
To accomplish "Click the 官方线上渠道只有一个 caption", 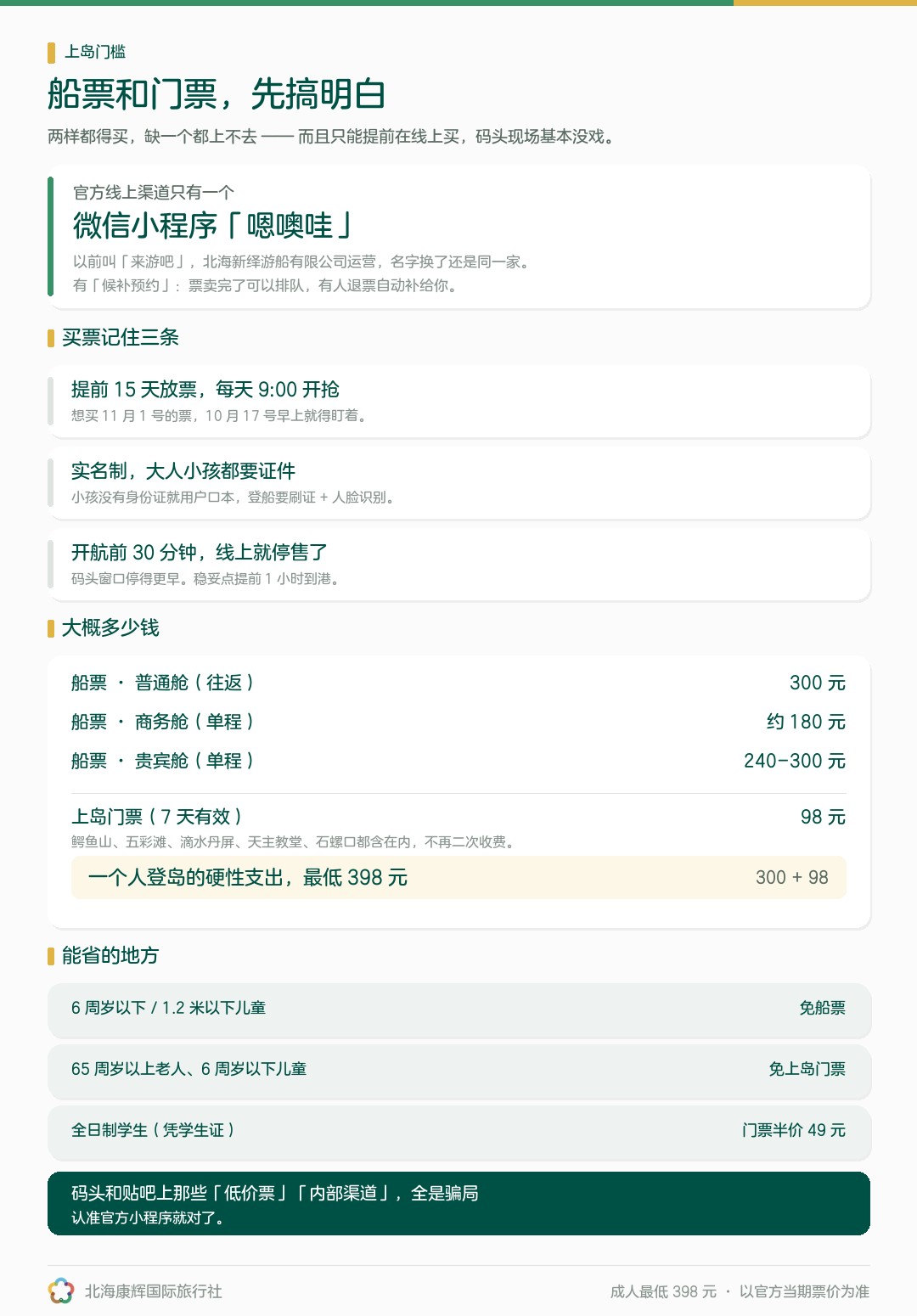I will click(x=154, y=193).
